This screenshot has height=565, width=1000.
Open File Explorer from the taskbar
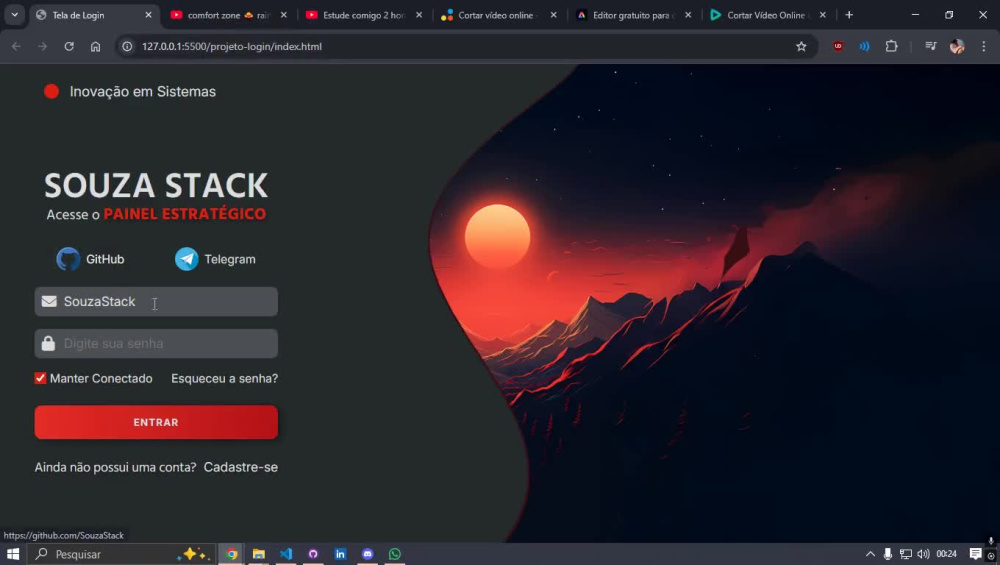click(258, 554)
